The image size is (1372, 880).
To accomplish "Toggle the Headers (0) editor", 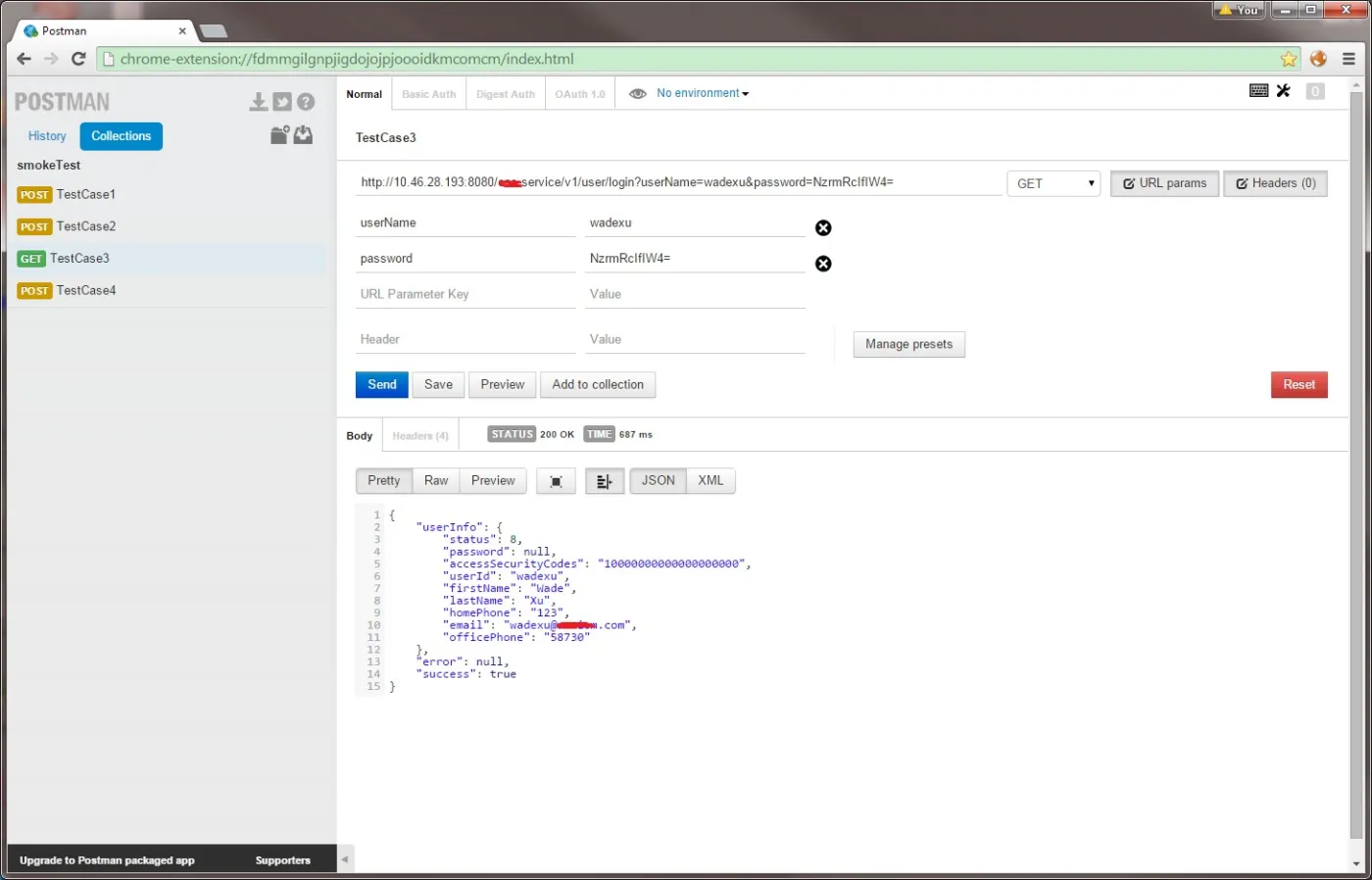I will pos(1275,183).
